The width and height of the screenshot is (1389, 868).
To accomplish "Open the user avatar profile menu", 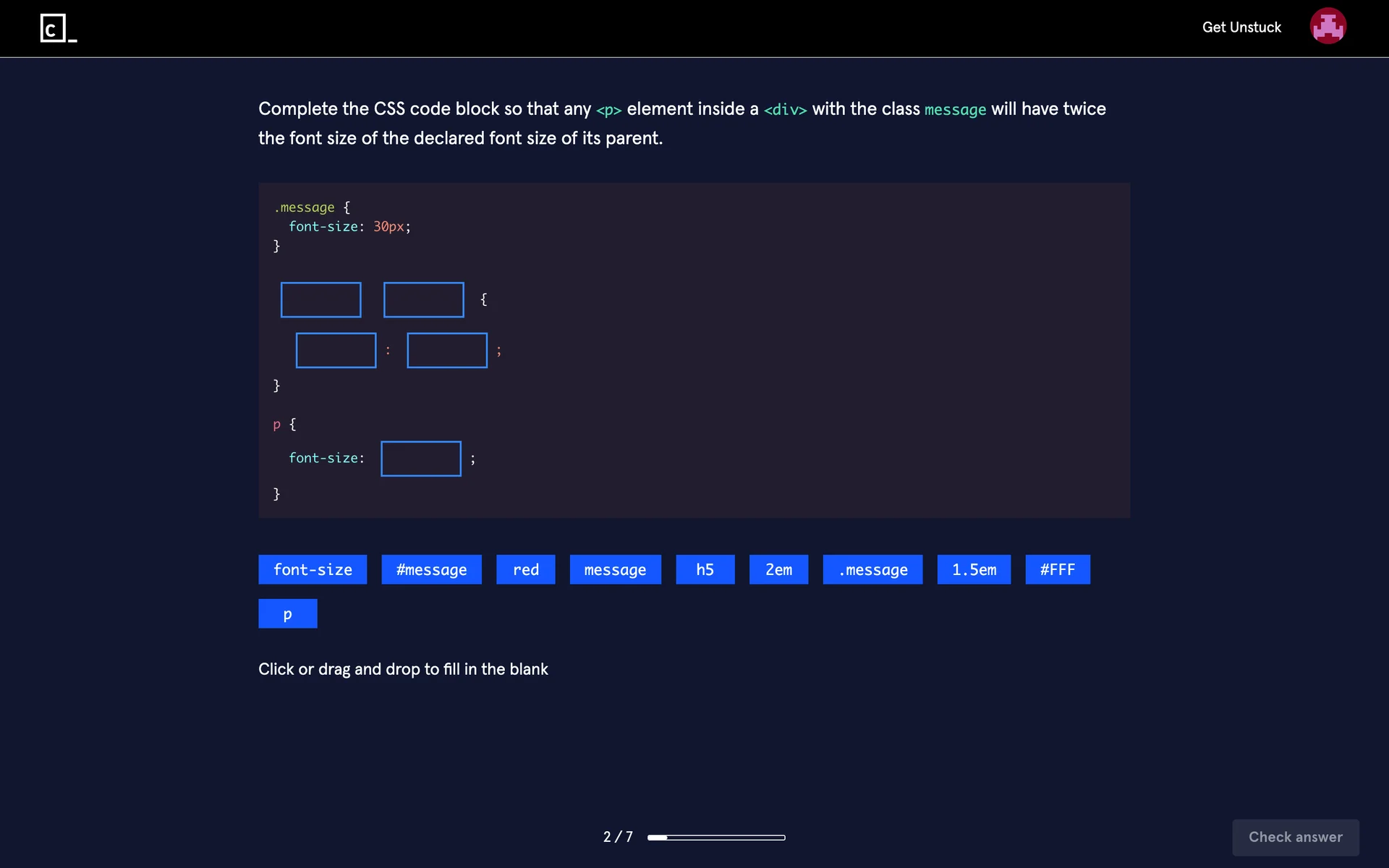I will pyautogui.click(x=1328, y=27).
